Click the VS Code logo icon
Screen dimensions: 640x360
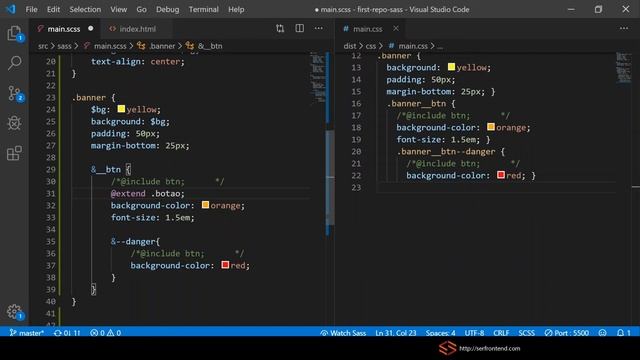(x=11, y=9)
